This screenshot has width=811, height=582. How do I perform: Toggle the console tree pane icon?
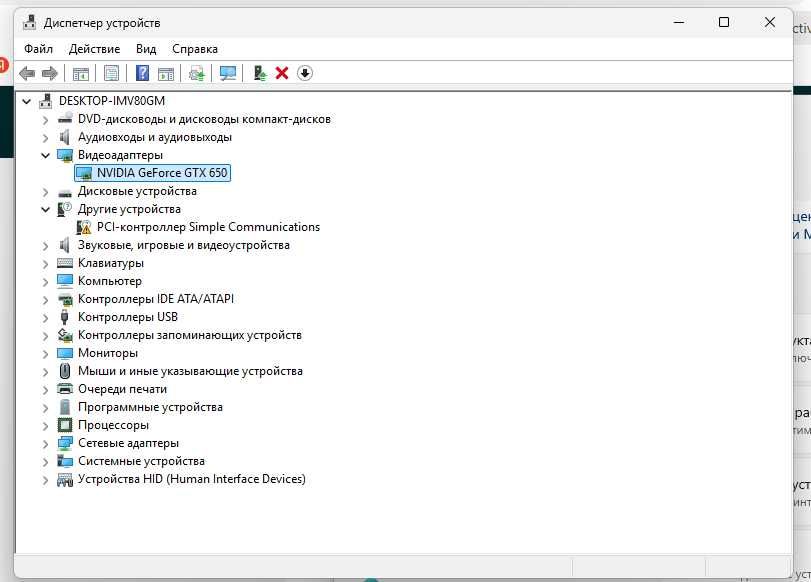pos(81,73)
